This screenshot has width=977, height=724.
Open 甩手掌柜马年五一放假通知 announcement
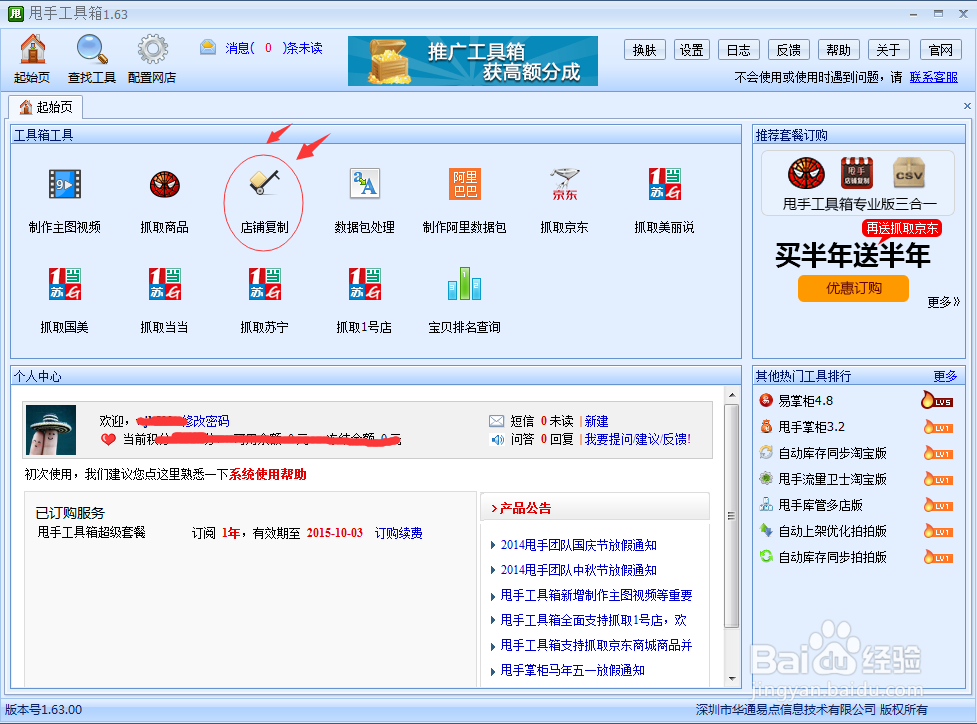tap(573, 670)
